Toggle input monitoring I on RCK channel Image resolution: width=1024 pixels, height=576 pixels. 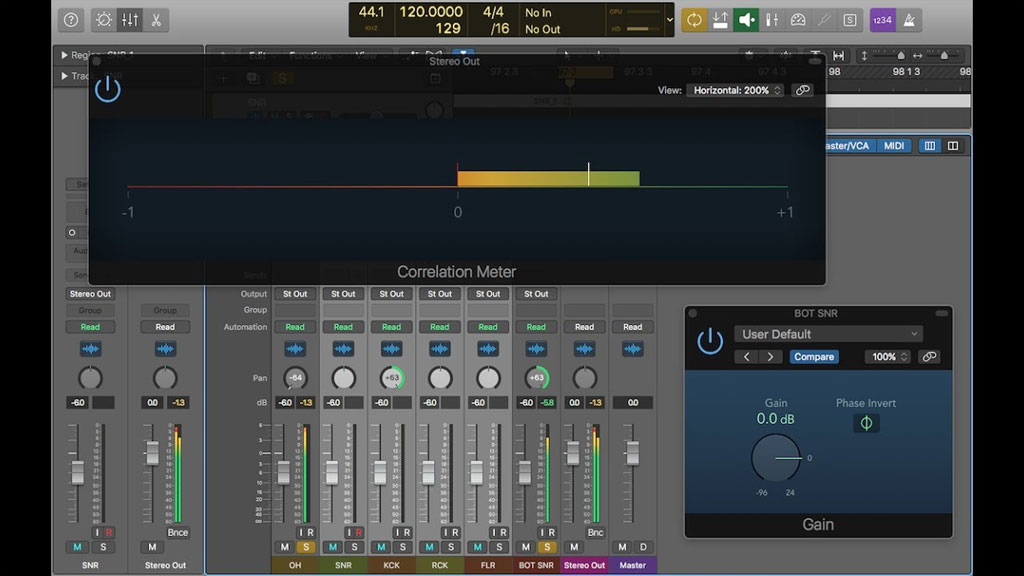tap(446, 532)
